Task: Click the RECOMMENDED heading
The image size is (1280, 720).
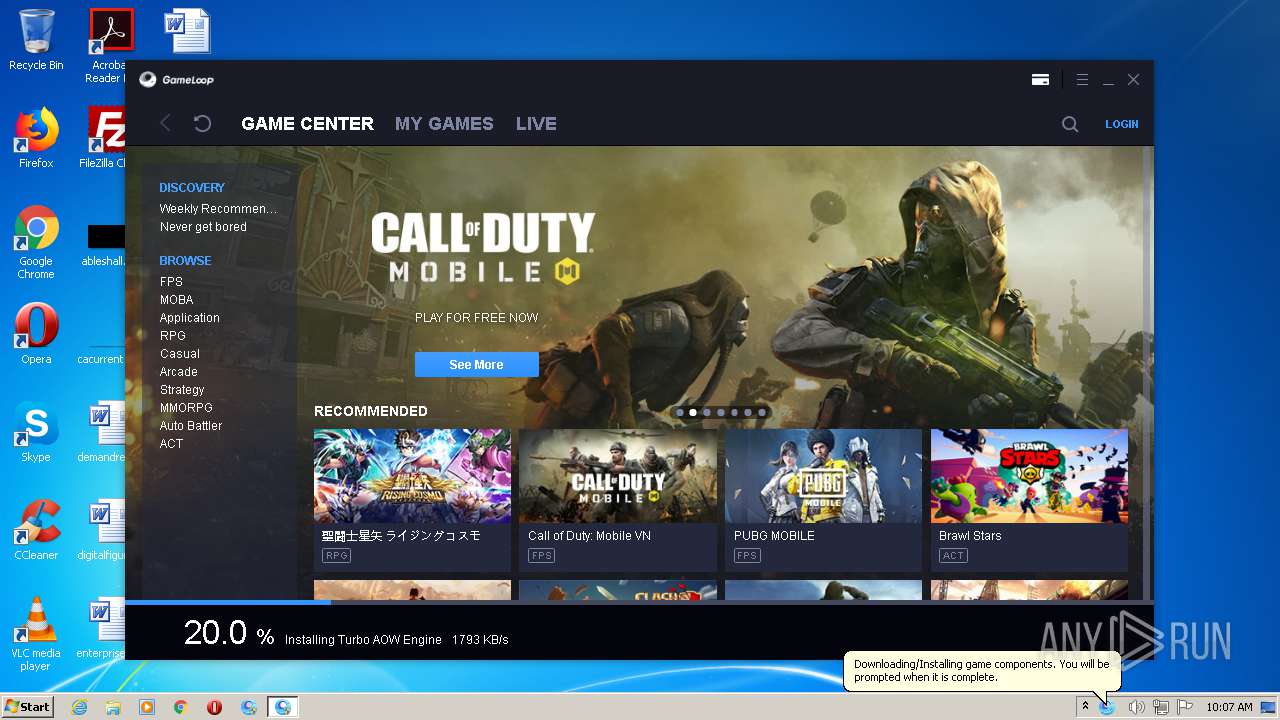Action: 371,411
